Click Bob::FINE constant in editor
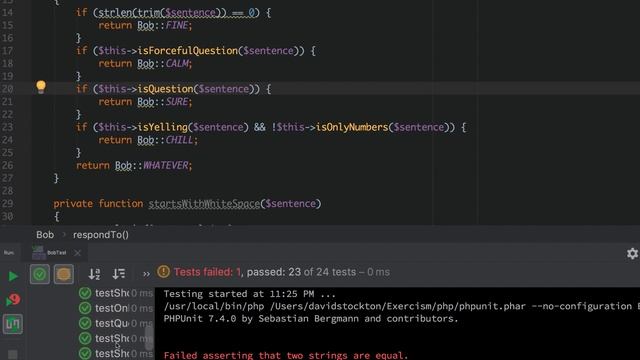Screen dimensions: 640x360 pyautogui.click(x=164, y=26)
